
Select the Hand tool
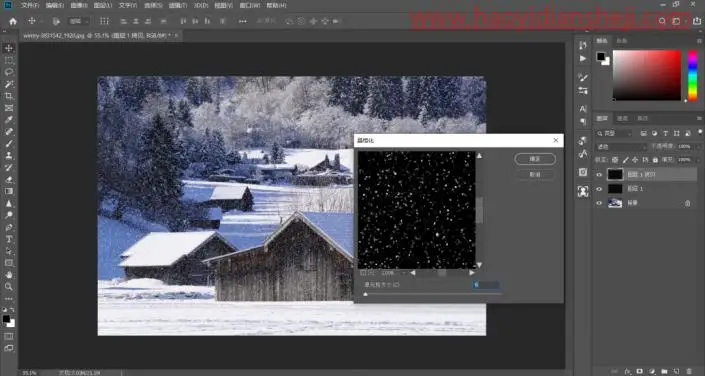(x=9, y=275)
